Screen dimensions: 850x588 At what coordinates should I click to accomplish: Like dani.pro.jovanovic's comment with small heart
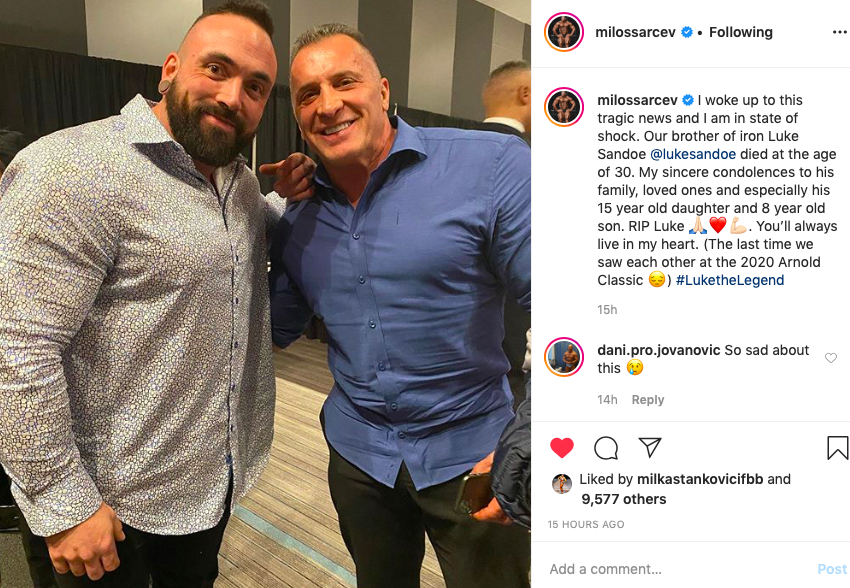(830, 358)
